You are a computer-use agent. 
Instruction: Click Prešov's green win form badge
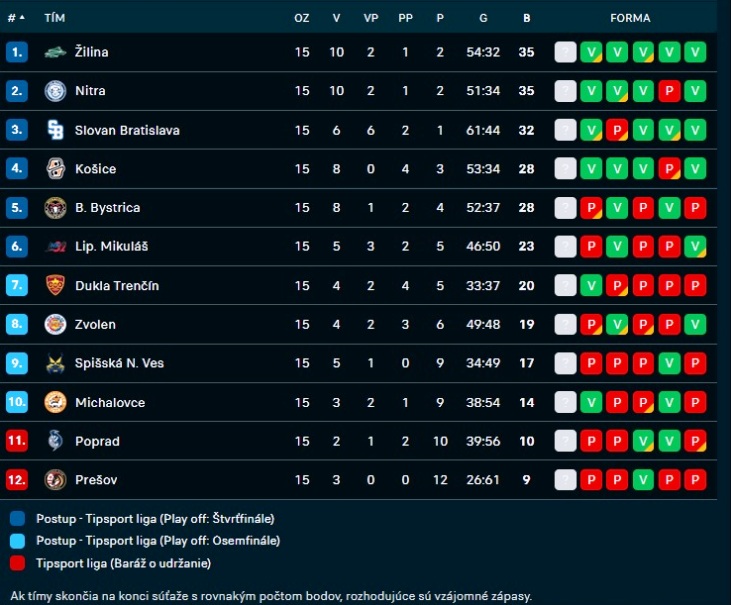click(x=643, y=480)
